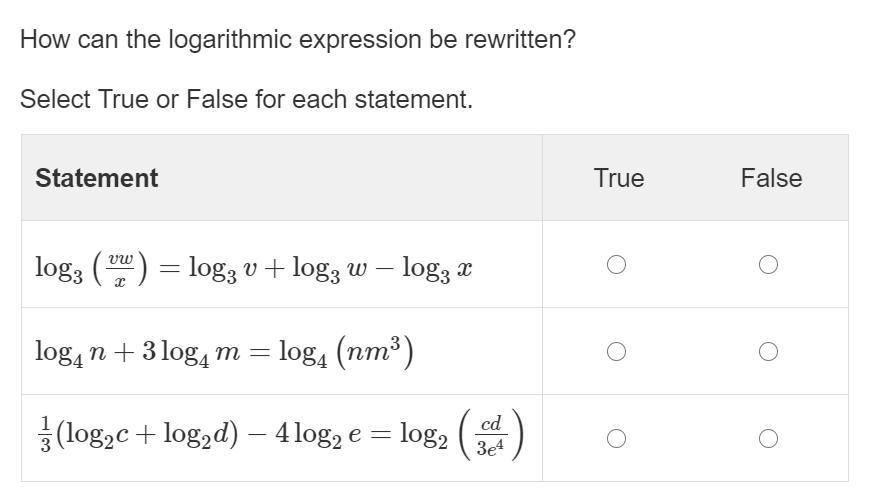Viewport: 879px width, 497px height.
Task: Select False for the log base 3 statement
Action: coord(768,265)
